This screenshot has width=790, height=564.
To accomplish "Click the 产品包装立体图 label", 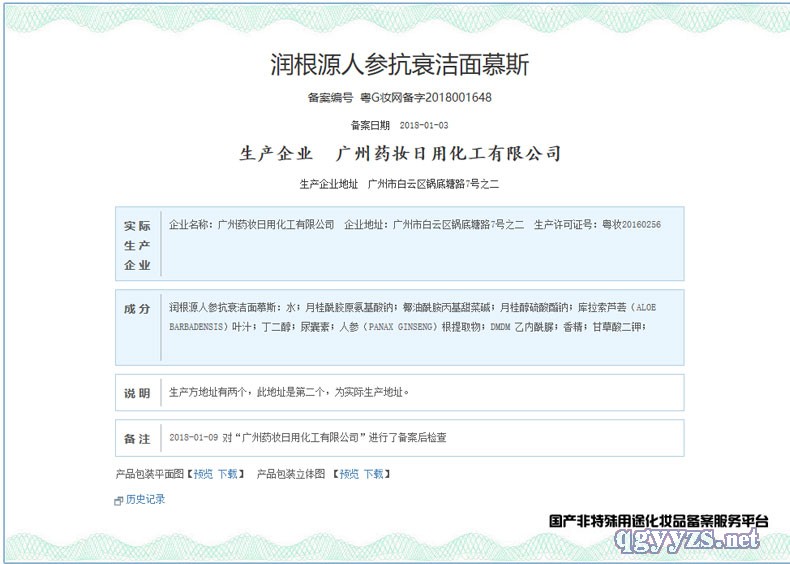I will point(291,474).
